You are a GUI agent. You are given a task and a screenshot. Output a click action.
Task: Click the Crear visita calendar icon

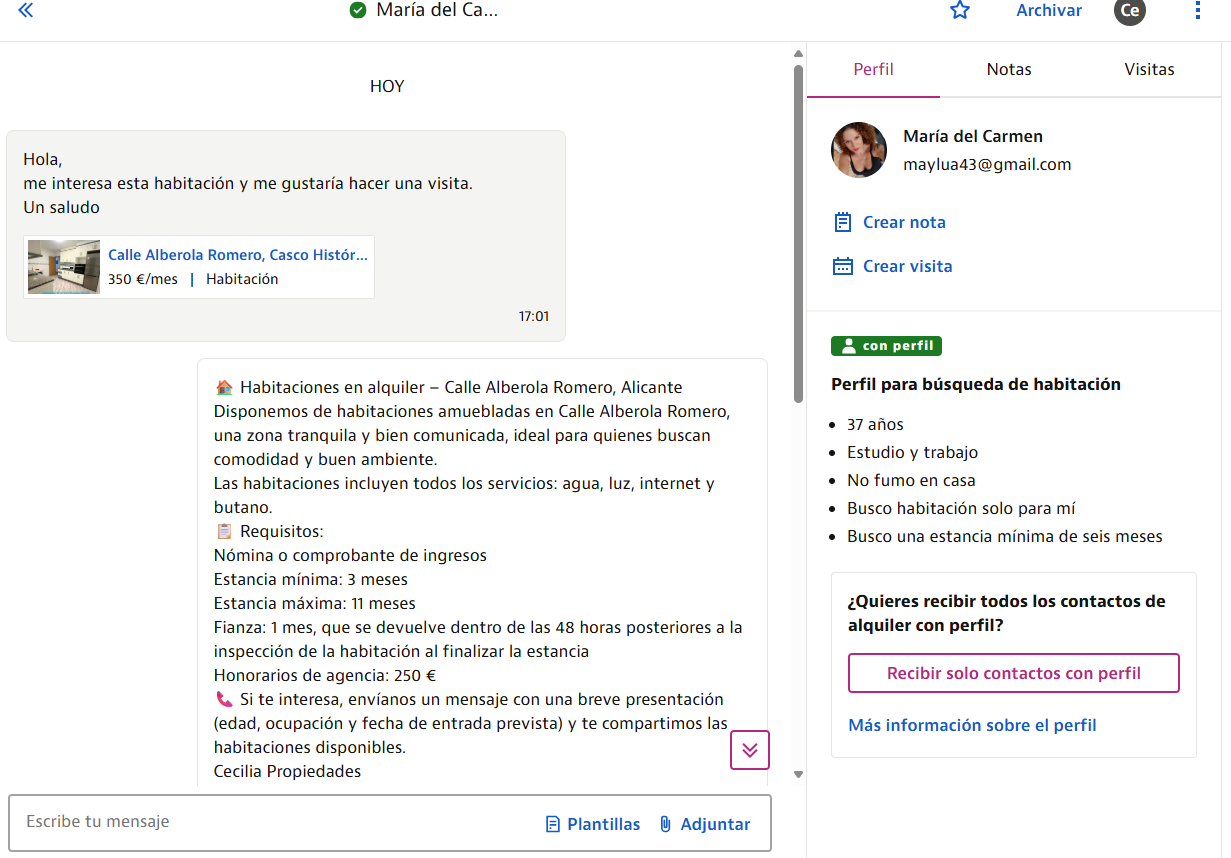pyautogui.click(x=843, y=266)
